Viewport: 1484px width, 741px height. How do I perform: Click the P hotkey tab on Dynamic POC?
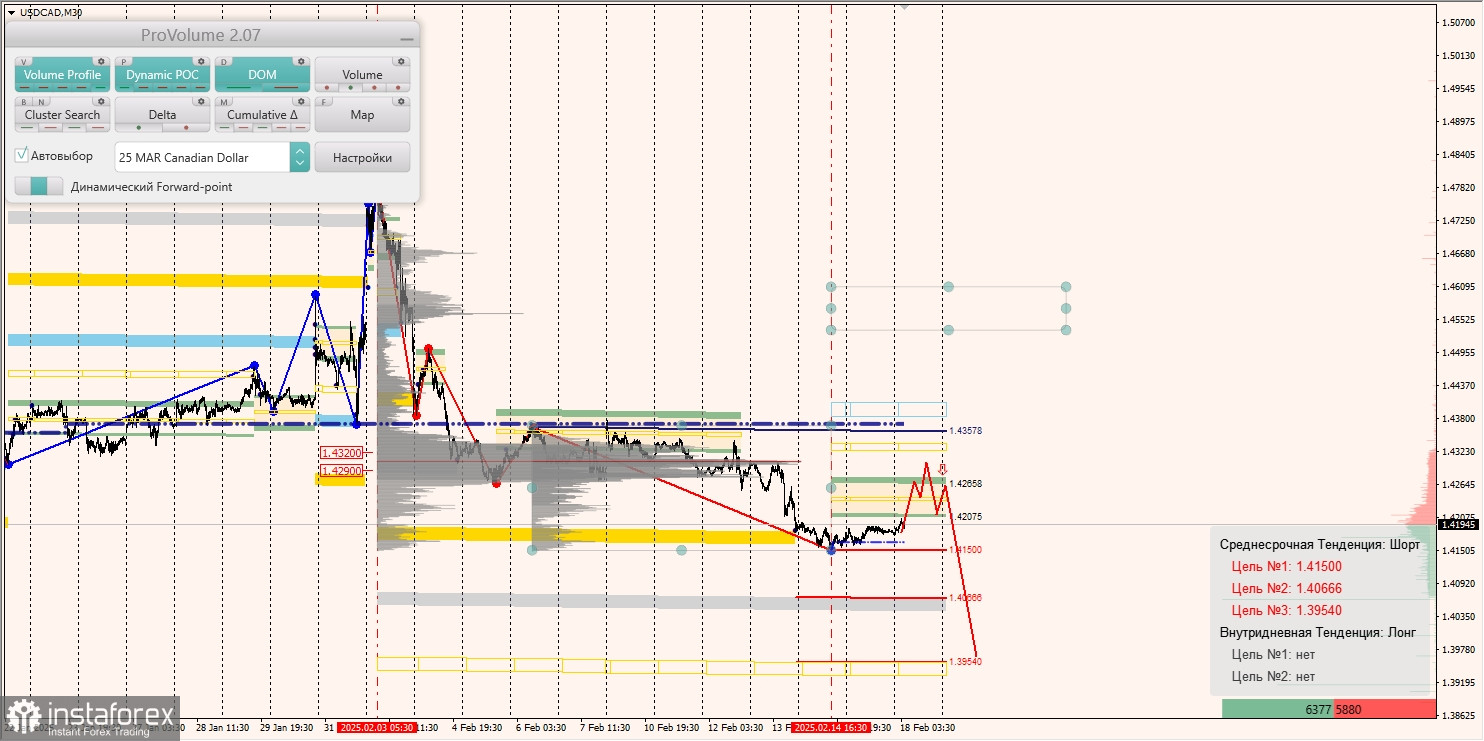point(125,61)
